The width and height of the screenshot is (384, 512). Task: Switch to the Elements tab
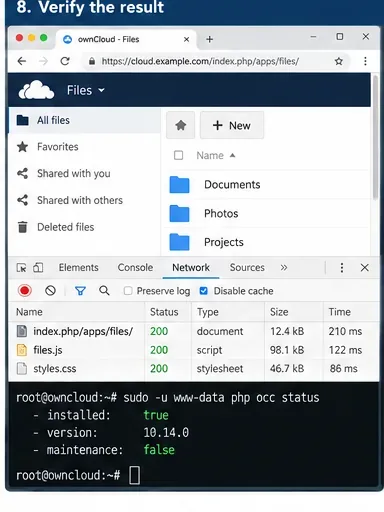point(79,267)
